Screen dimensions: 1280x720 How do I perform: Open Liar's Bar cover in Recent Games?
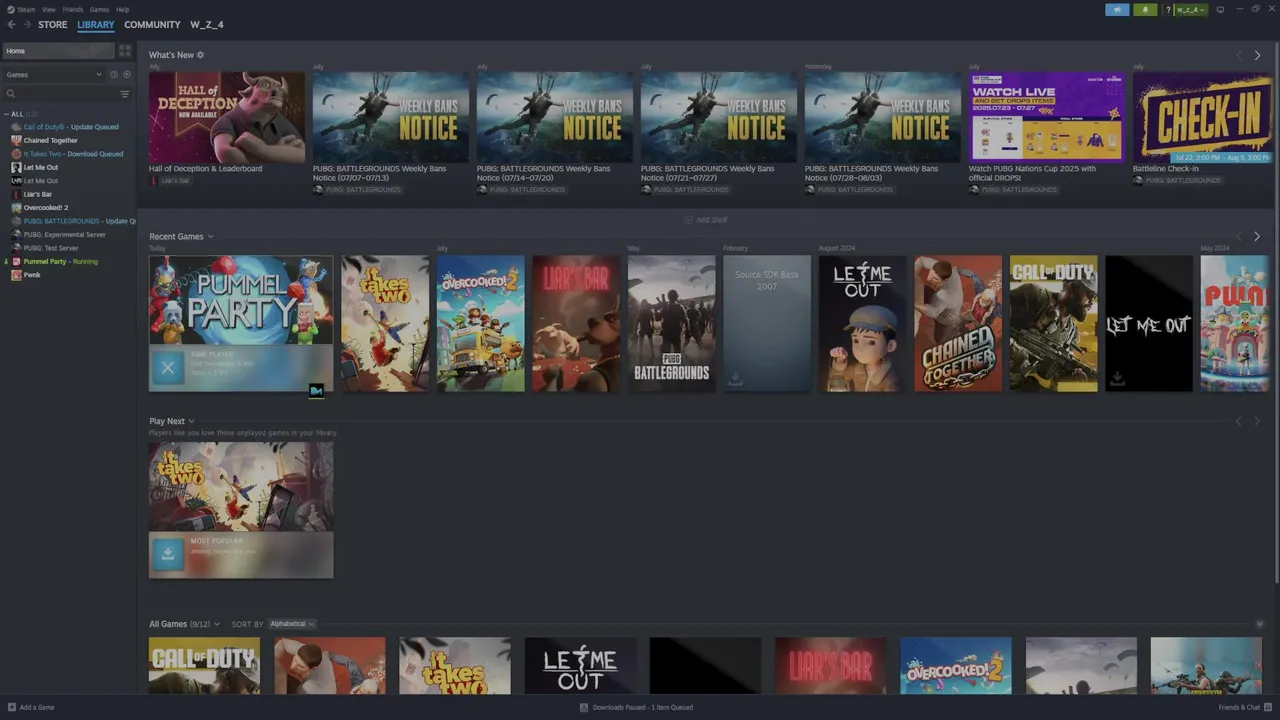coord(576,324)
